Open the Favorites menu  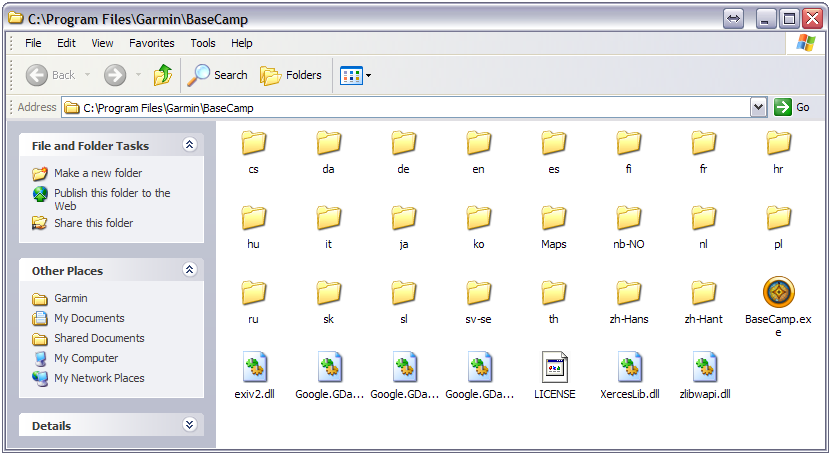pyautogui.click(x=151, y=43)
